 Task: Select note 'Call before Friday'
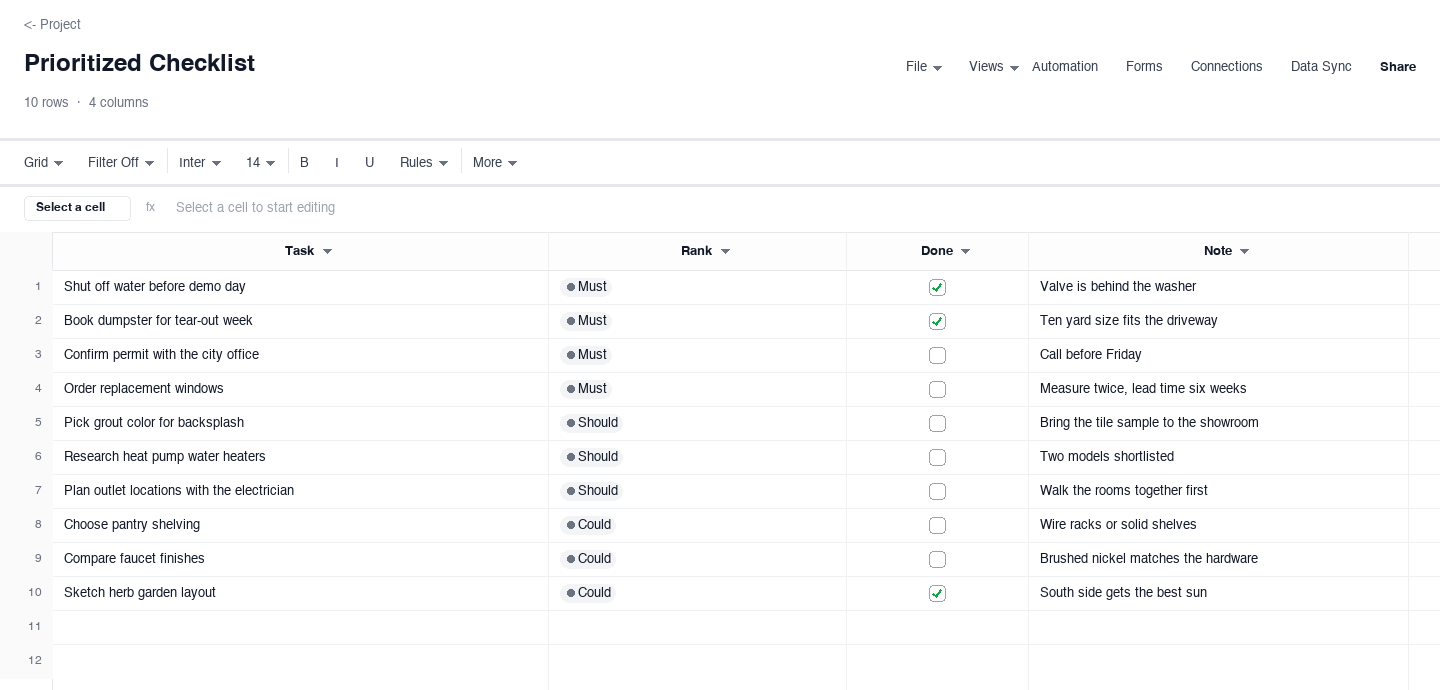1218,355
